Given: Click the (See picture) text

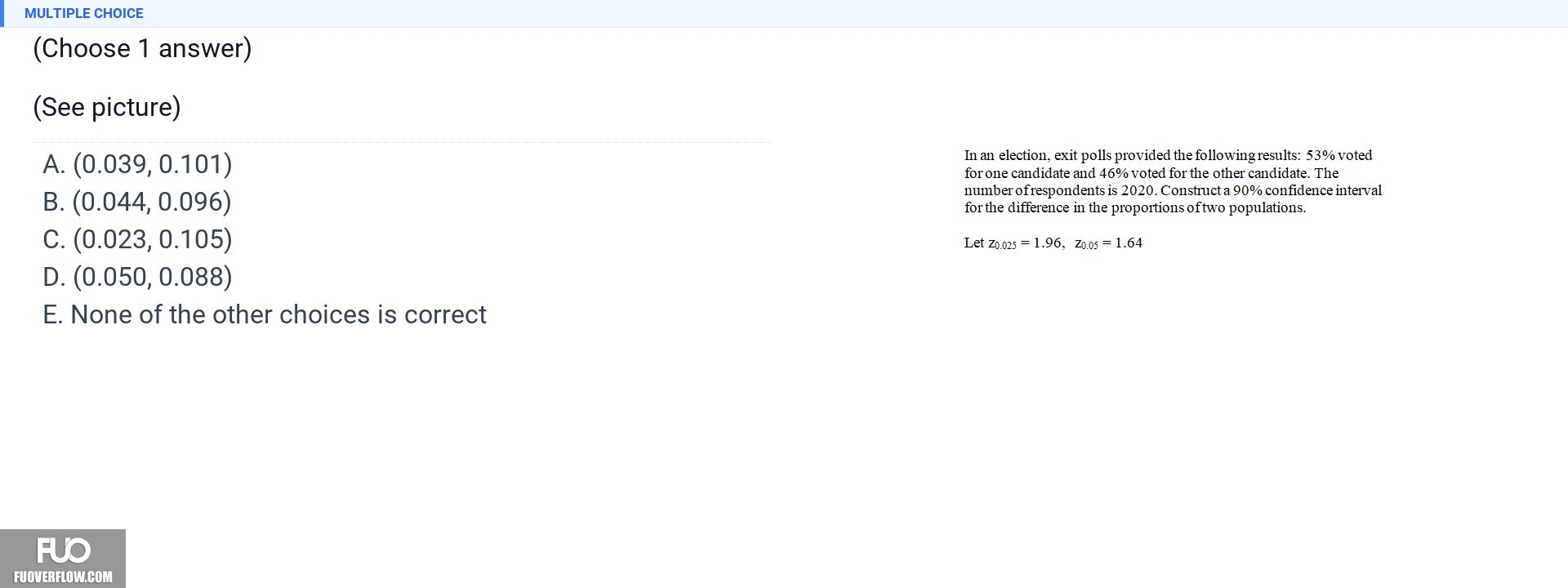Looking at the screenshot, I should point(107,107).
